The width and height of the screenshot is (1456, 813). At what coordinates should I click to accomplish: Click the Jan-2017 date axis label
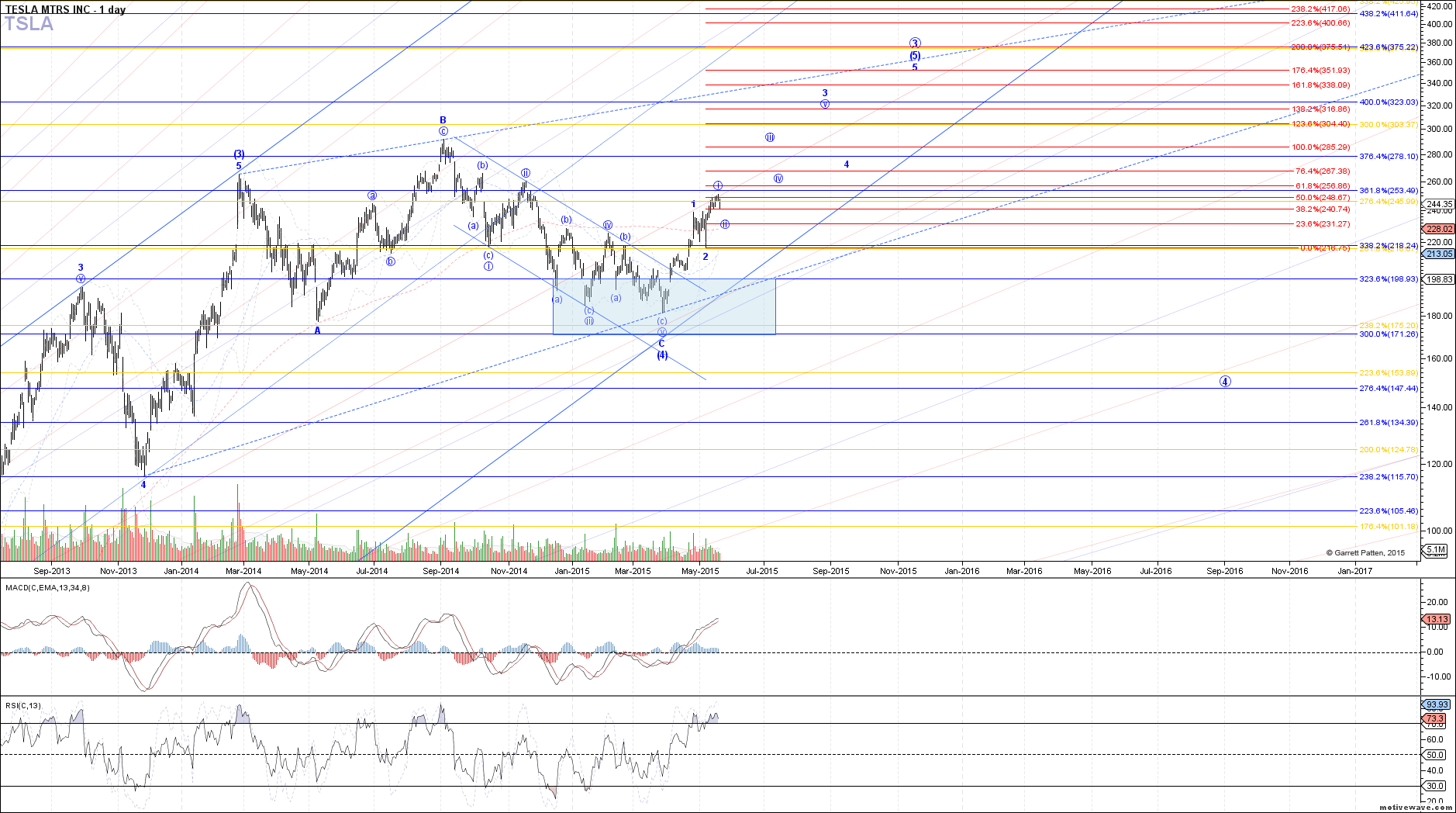(x=1354, y=571)
